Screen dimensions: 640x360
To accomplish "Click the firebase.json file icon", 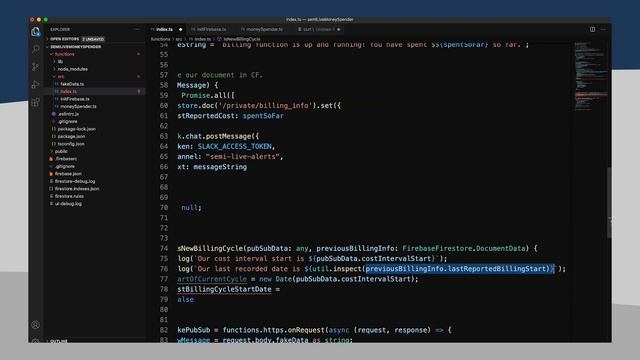I will coord(51,174).
